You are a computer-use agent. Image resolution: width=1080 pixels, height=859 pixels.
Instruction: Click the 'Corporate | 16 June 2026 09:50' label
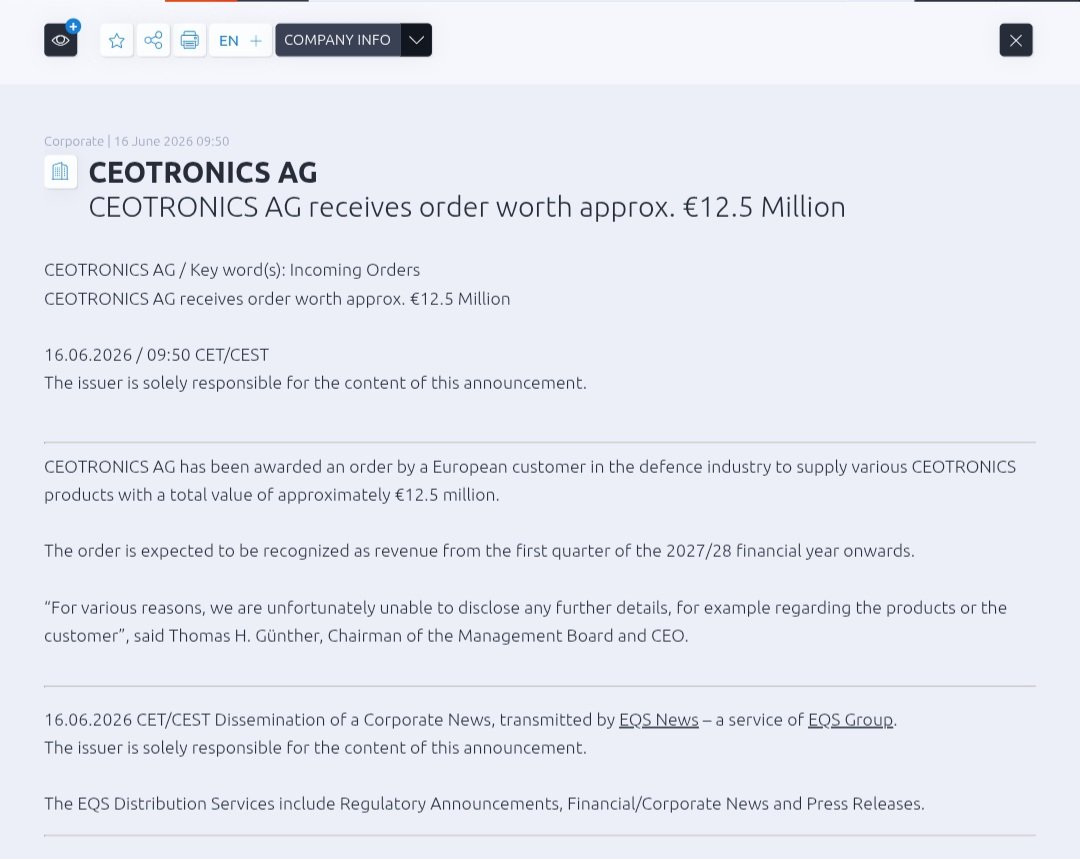pos(136,141)
